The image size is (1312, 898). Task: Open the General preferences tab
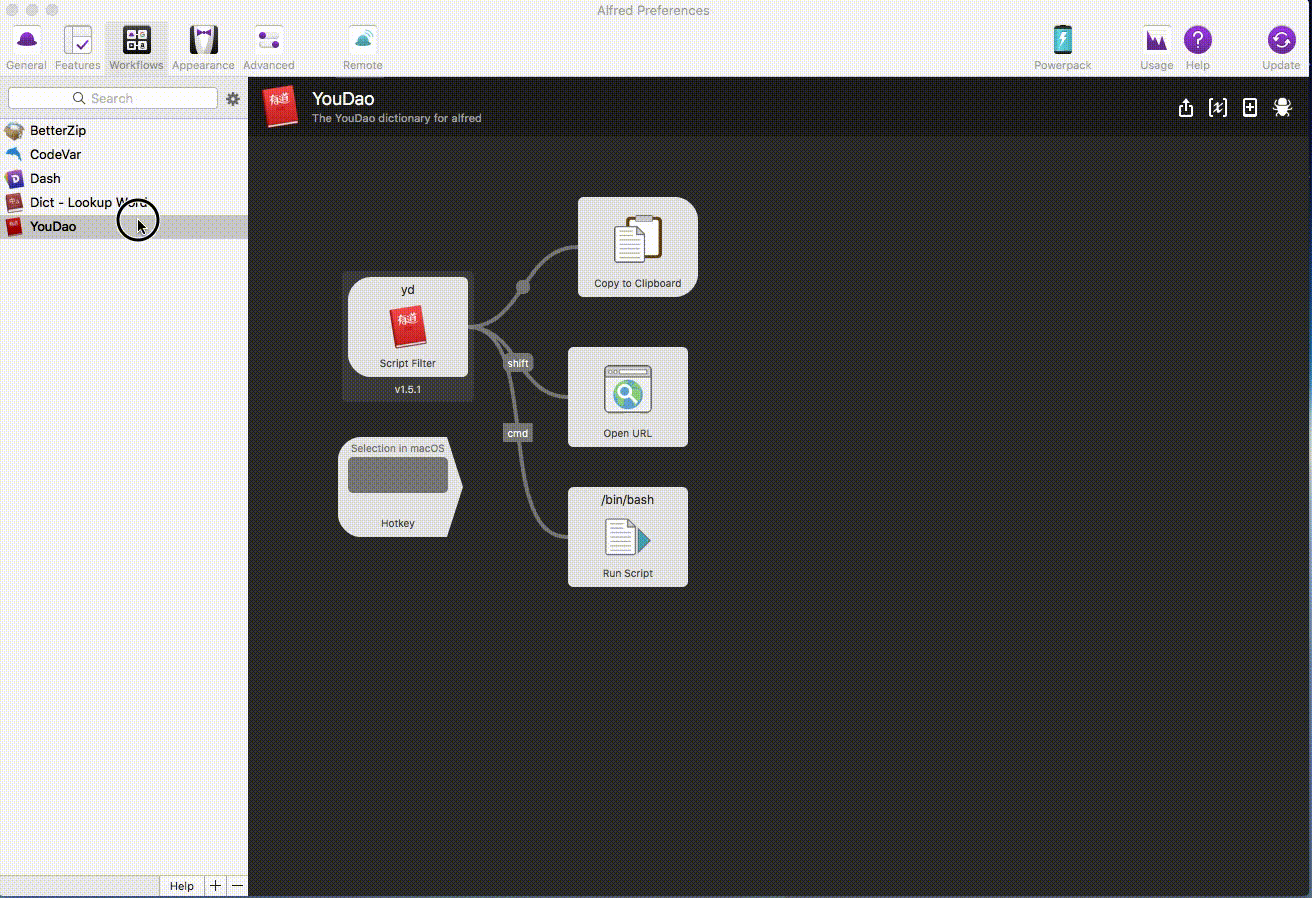tap(26, 48)
